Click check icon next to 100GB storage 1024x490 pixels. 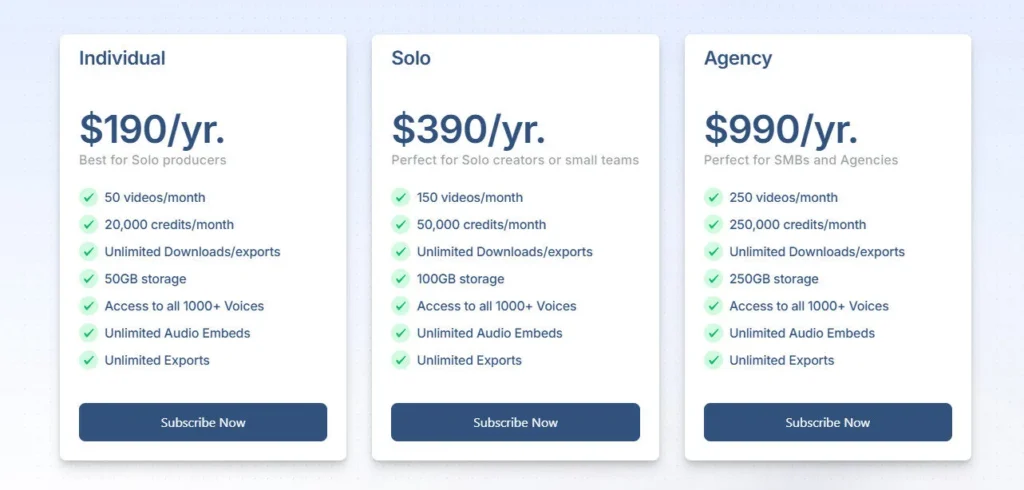[401, 279]
